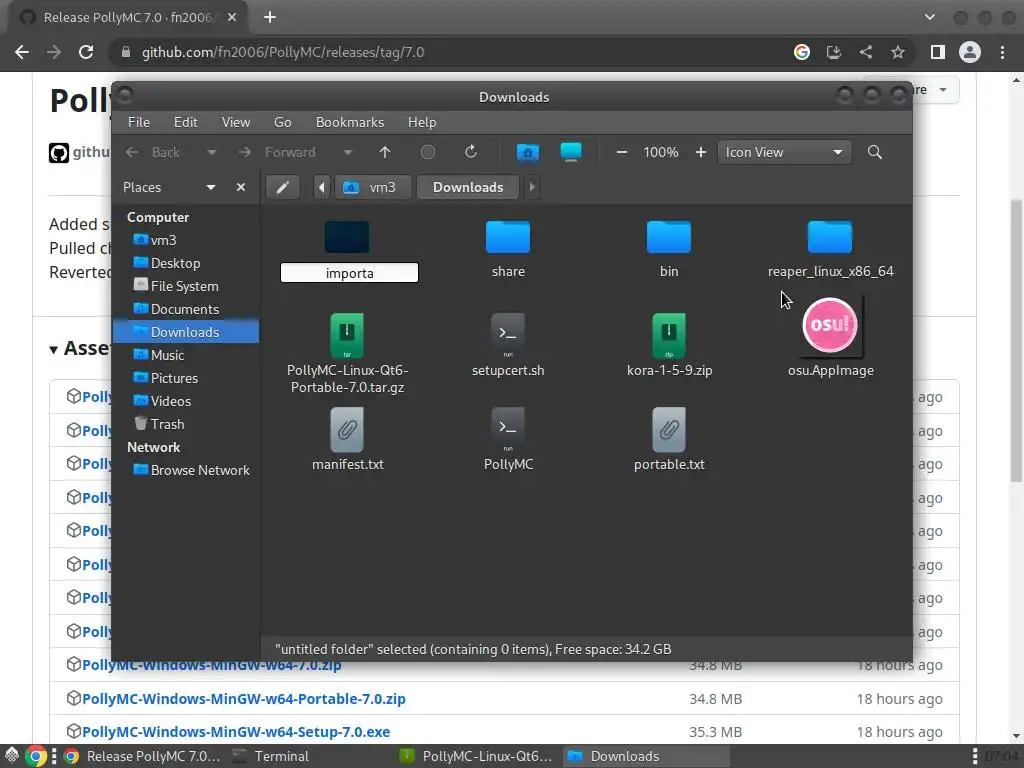The image size is (1024, 768).
Task: Click Chrome address bar URL
Action: tap(283, 52)
